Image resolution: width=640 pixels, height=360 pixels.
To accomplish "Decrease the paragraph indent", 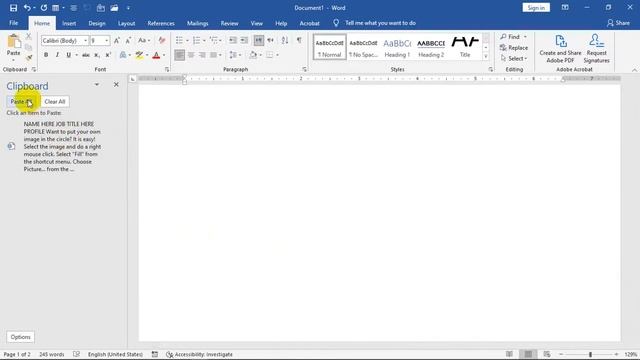I will coord(233,40).
